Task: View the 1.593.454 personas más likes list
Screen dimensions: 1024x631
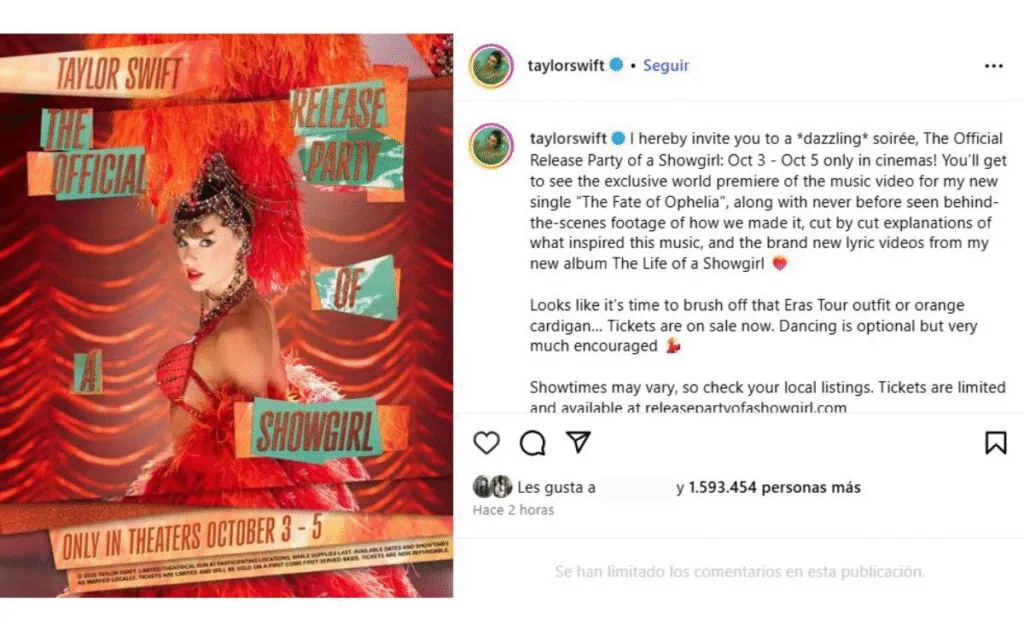Action: [x=774, y=487]
